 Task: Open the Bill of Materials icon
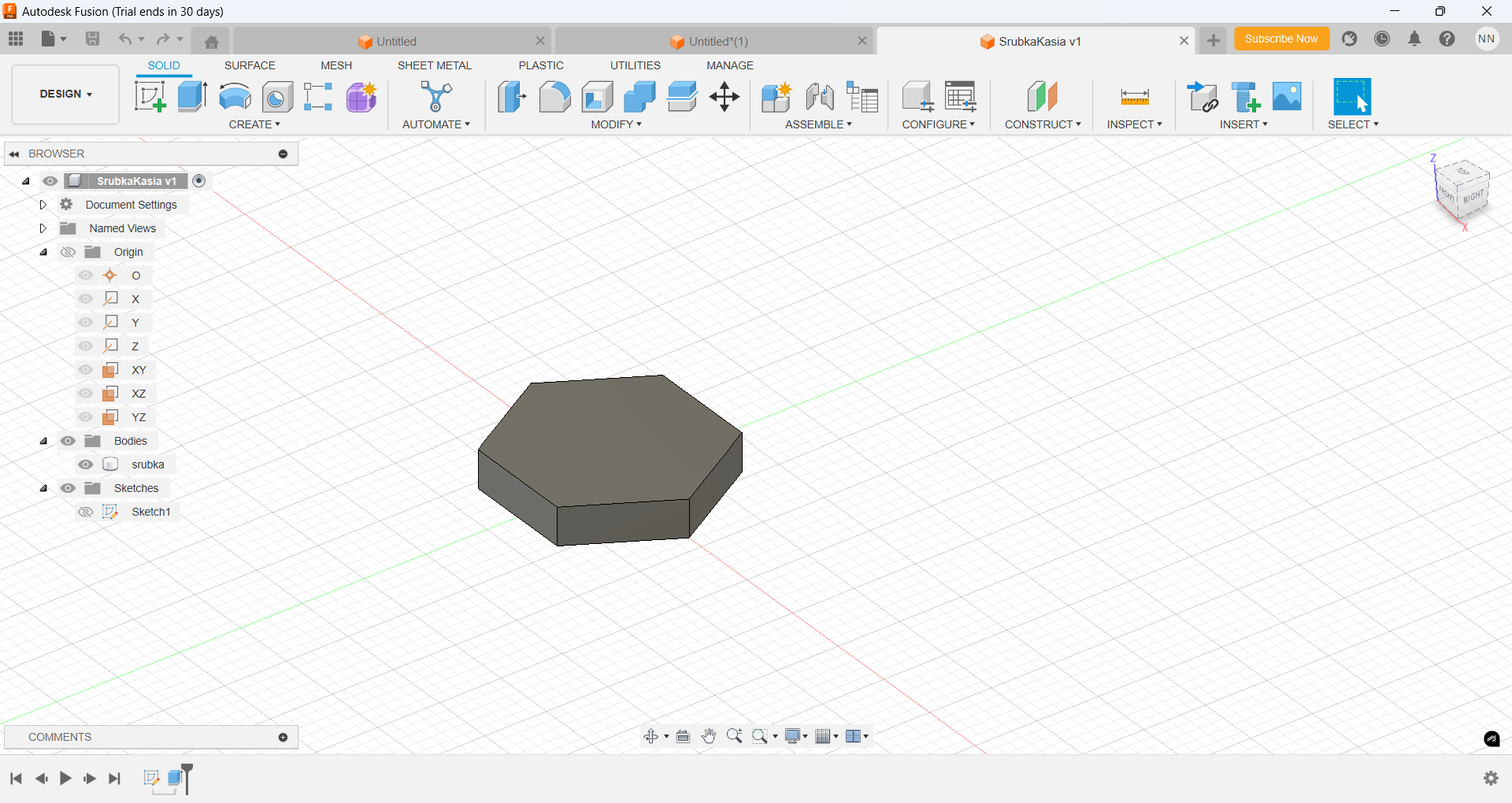pos(862,97)
